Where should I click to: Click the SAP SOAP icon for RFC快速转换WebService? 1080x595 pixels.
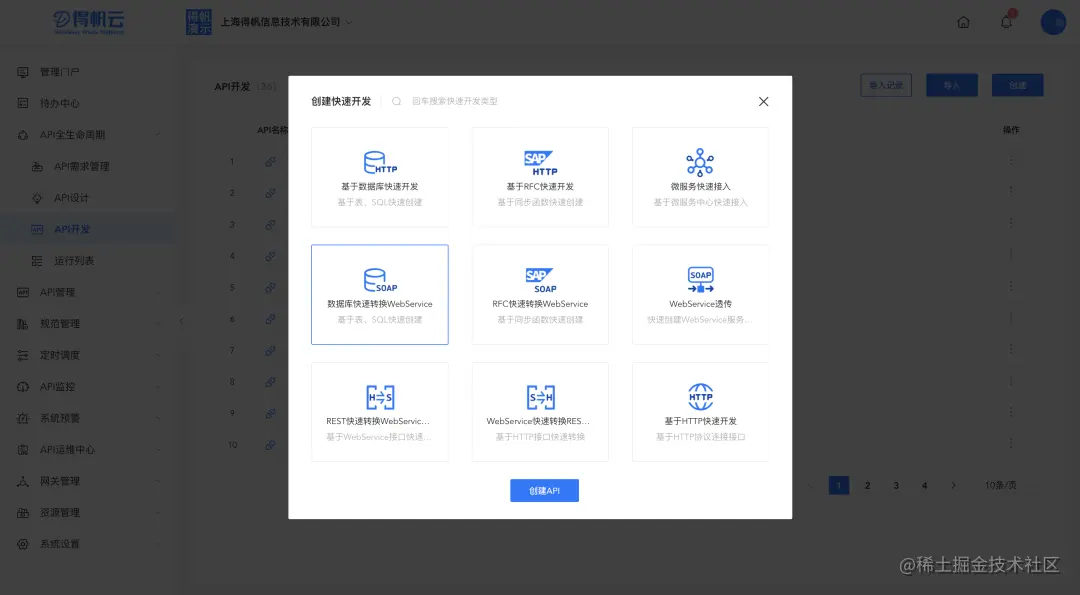[540, 280]
